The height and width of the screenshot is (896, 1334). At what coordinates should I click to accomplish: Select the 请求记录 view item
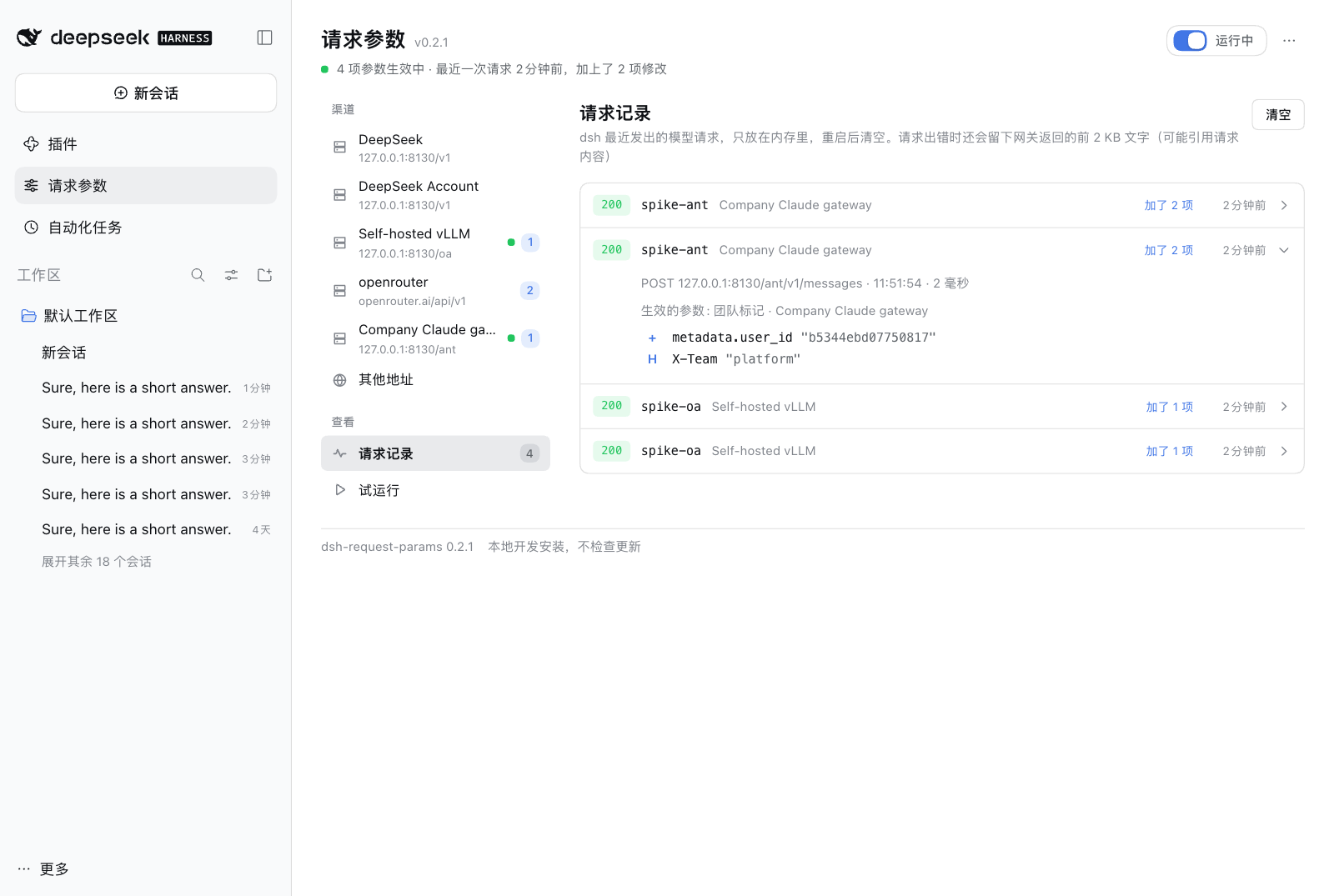[435, 453]
